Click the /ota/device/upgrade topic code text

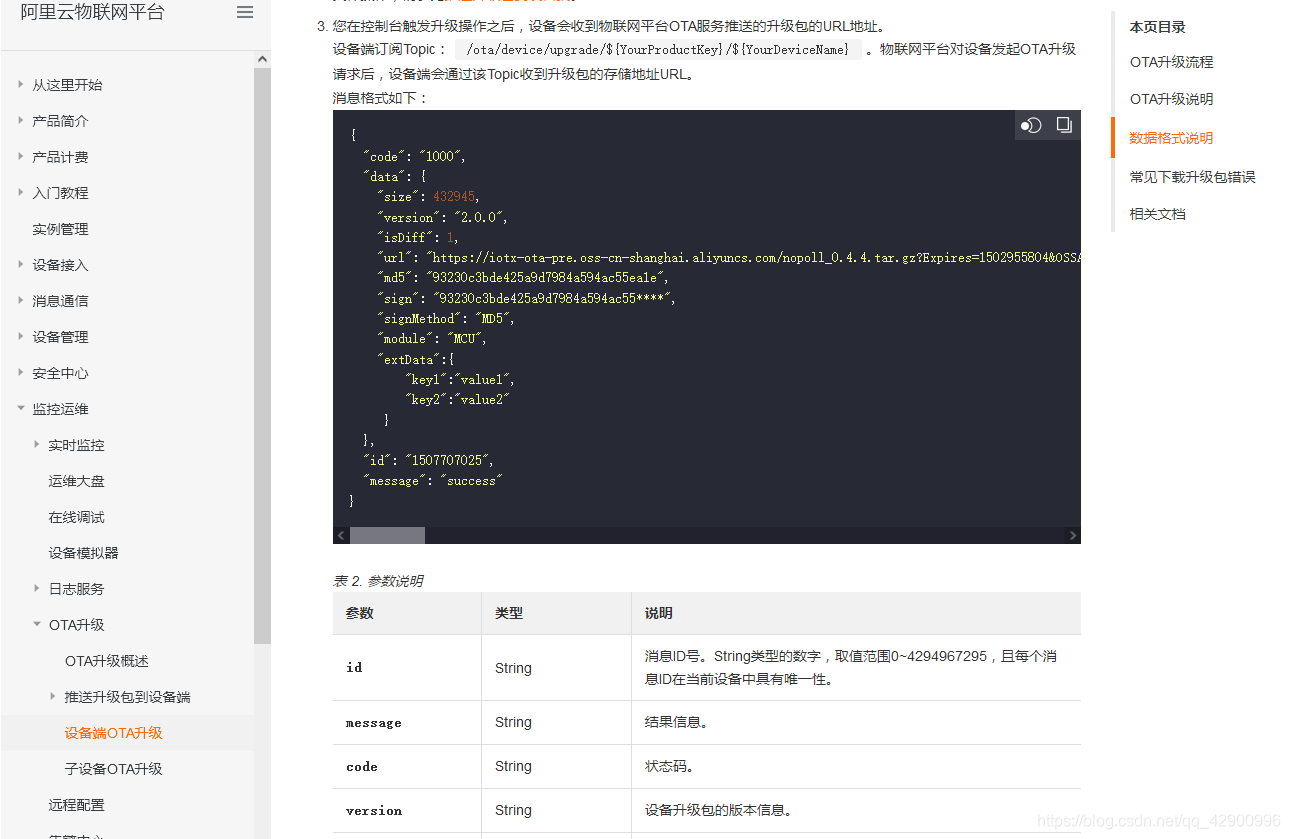(x=657, y=50)
